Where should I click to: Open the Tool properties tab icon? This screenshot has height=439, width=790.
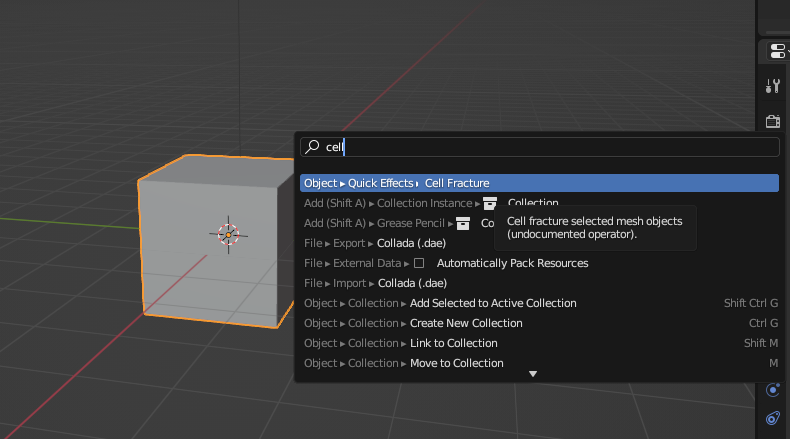pos(772,86)
